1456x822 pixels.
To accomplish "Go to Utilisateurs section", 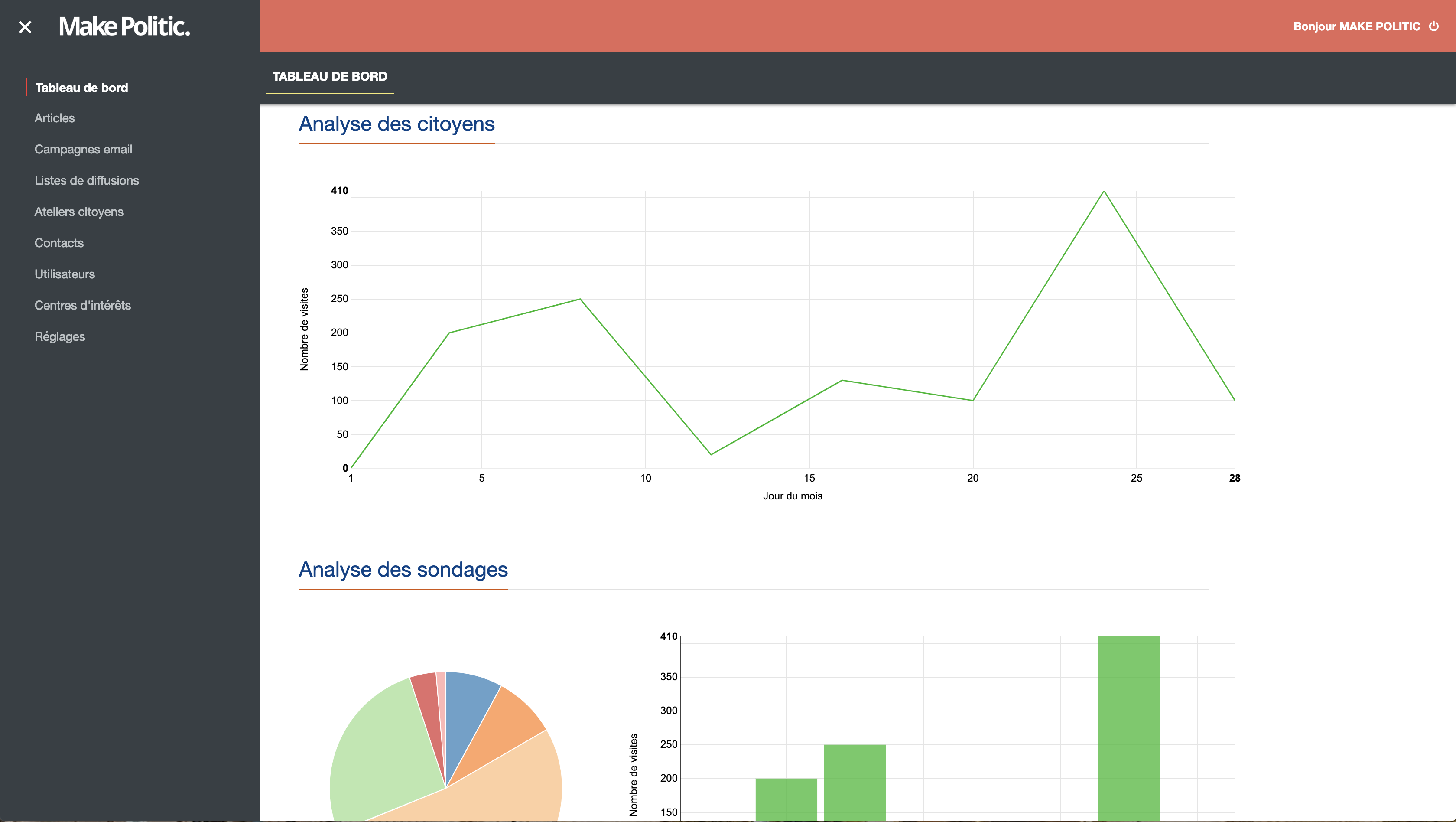I will coord(65,274).
